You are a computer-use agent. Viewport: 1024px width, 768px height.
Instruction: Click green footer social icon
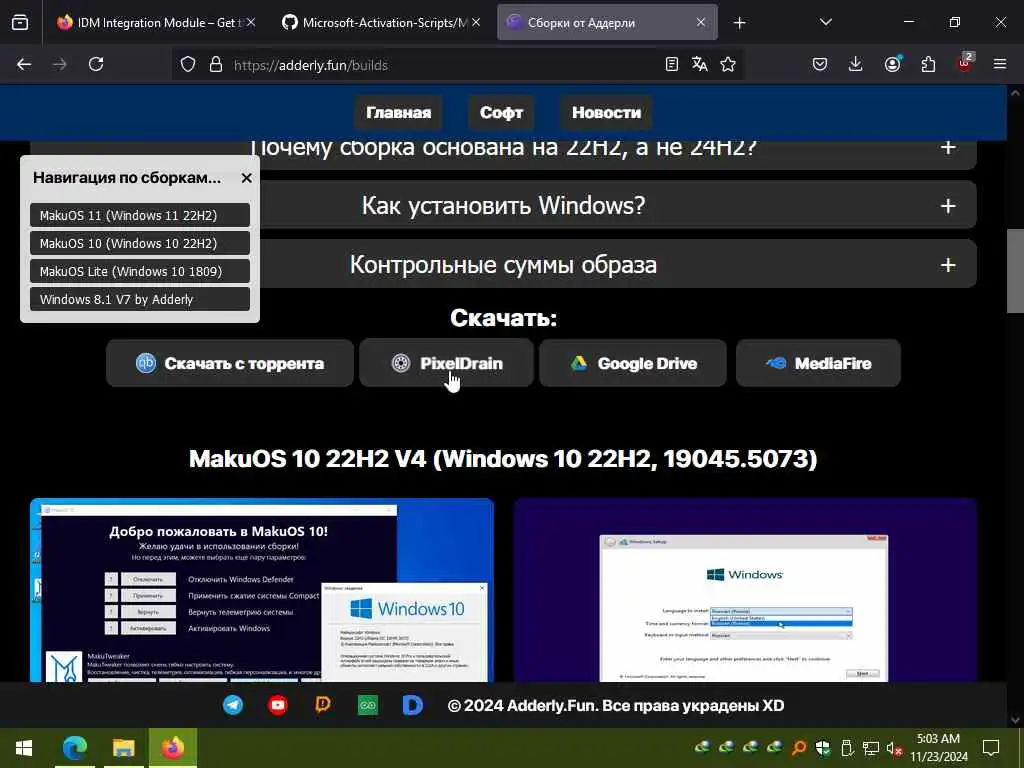point(368,705)
